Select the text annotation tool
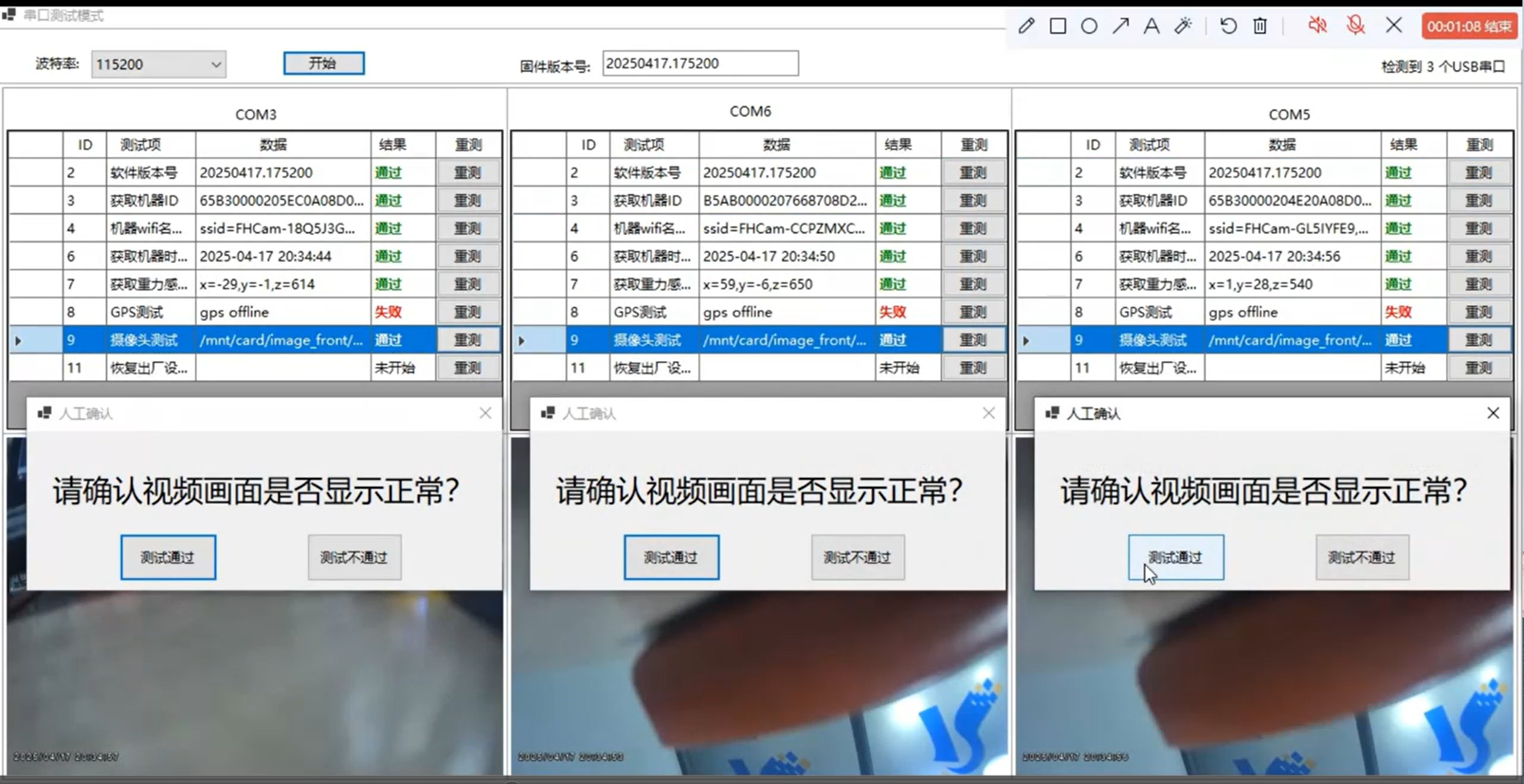The height and width of the screenshot is (784, 1524). [1151, 26]
